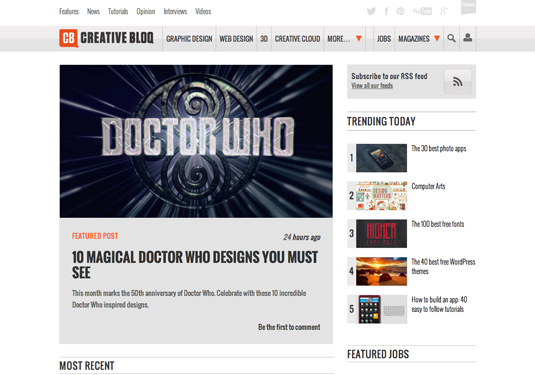Open the Doctor Who featured image
The image size is (535, 375).
pos(196,141)
